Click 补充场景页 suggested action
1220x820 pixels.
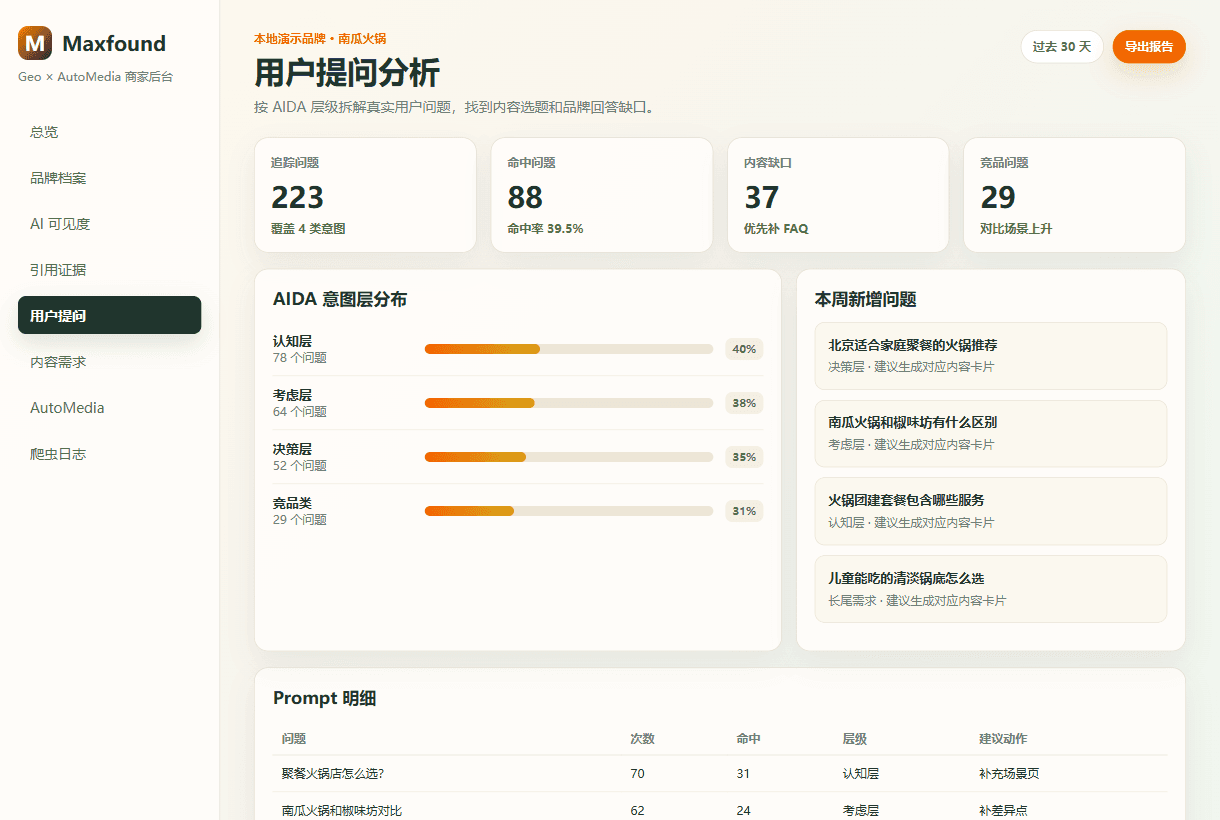click(x=1009, y=774)
